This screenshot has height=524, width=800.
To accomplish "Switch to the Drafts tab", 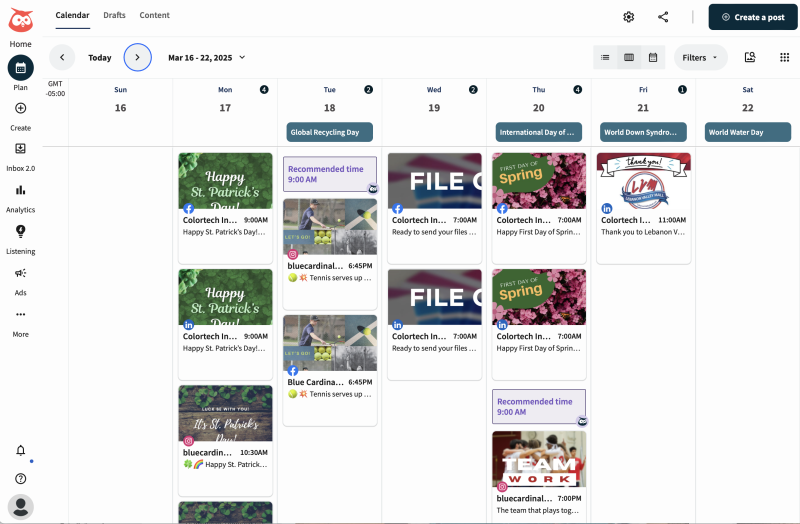I will pos(114,15).
